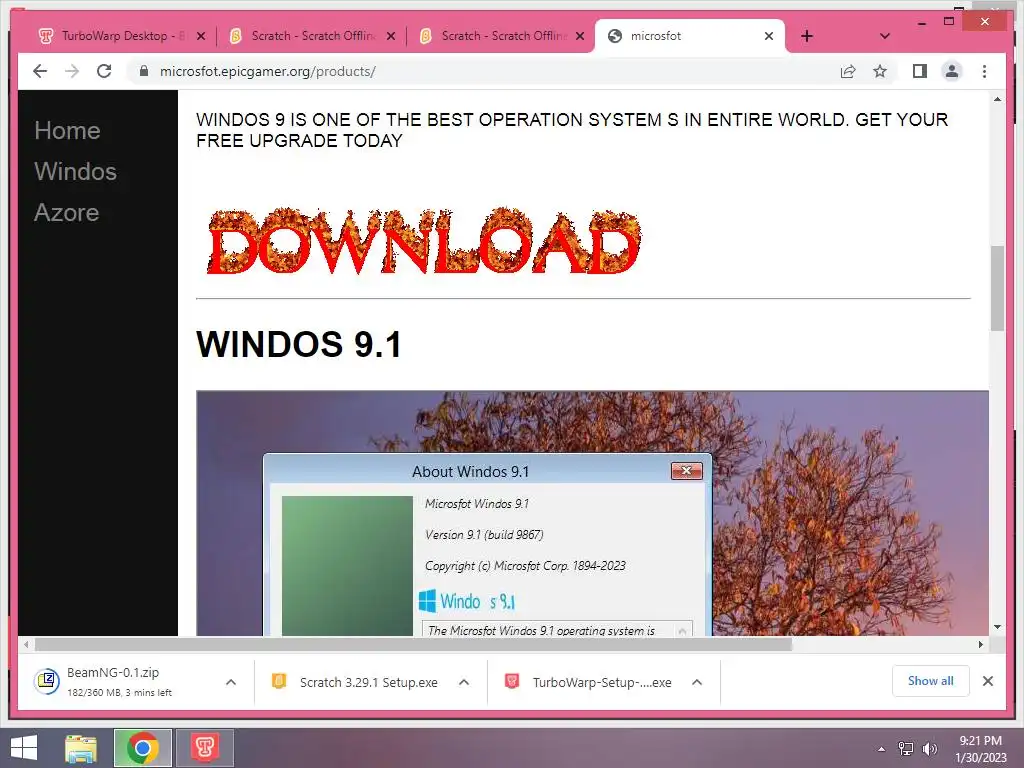
Task: Click taskbar clock 9:21 PM
Action: (980, 748)
